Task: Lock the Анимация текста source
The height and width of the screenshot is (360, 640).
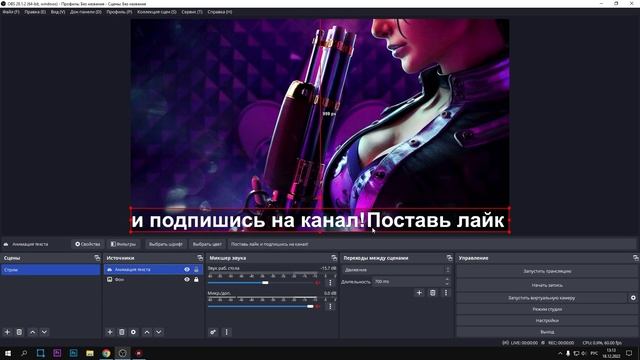Action: (x=196, y=269)
